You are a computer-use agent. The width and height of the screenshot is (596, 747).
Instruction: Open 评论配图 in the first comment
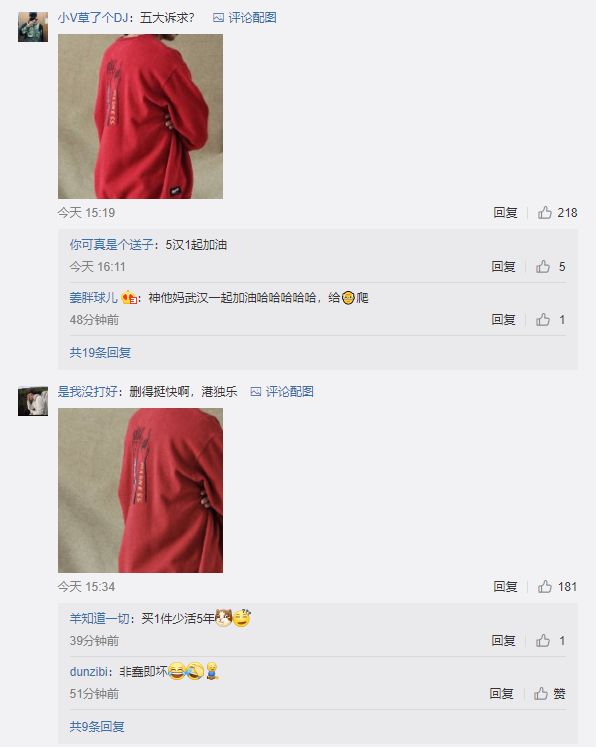point(244,18)
